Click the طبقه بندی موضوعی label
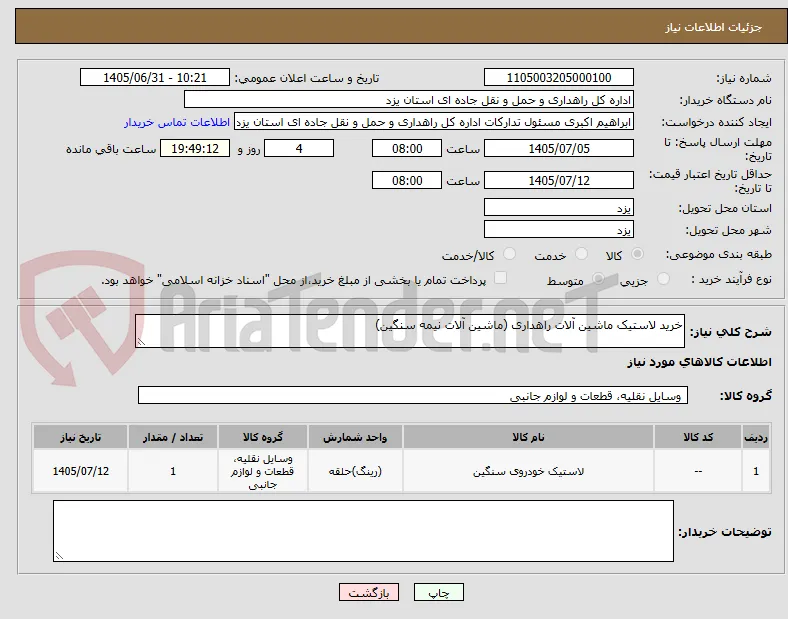Screen dimensions: 788x619 (719, 255)
